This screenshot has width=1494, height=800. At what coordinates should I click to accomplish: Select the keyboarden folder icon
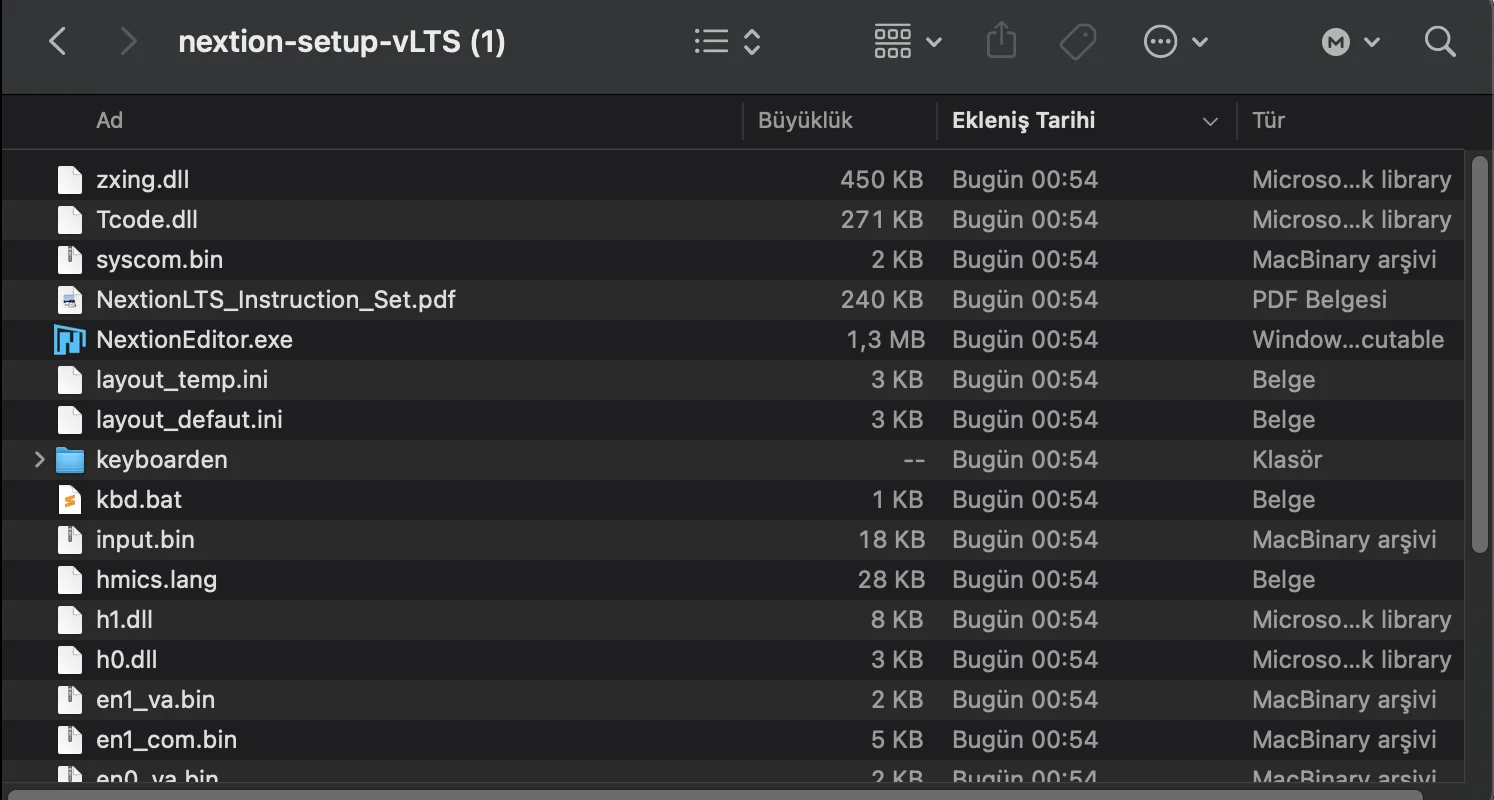pos(69,460)
